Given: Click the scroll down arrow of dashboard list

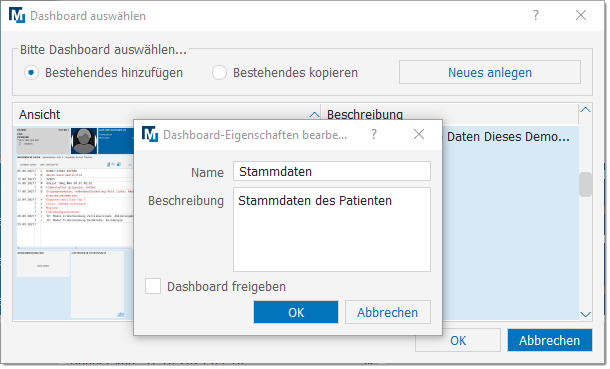Looking at the screenshot, I should click(x=585, y=314).
